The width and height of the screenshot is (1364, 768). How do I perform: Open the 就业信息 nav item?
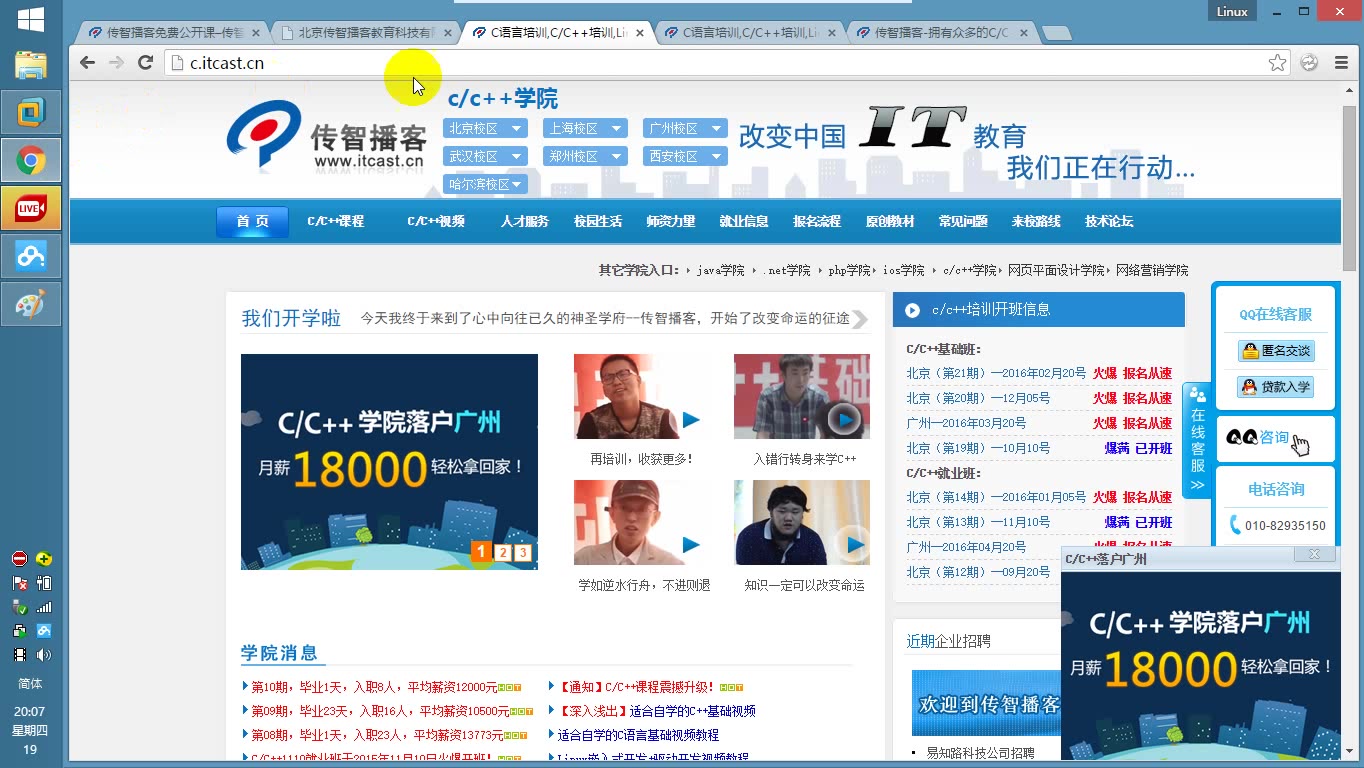tap(744, 221)
